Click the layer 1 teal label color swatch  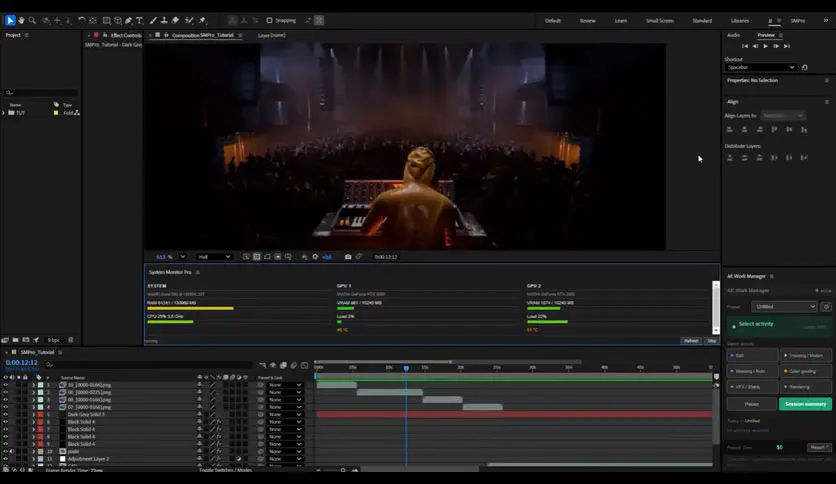tap(41, 385)
